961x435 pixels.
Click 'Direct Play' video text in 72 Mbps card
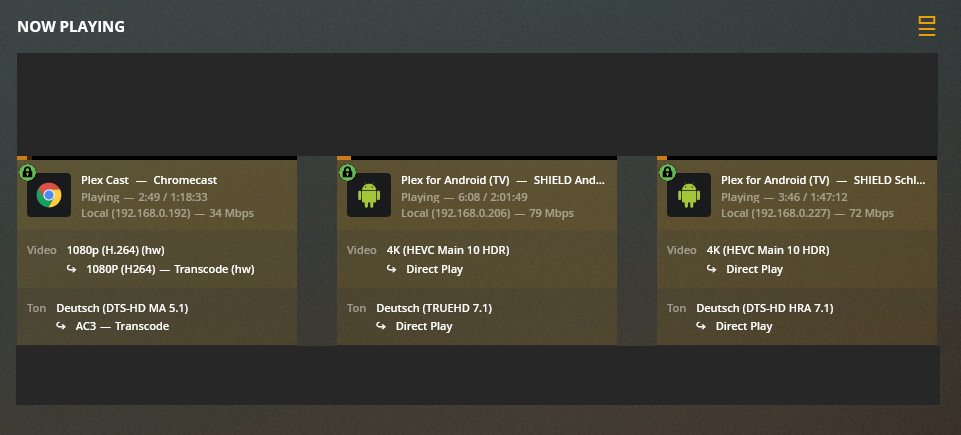(754, 269)
